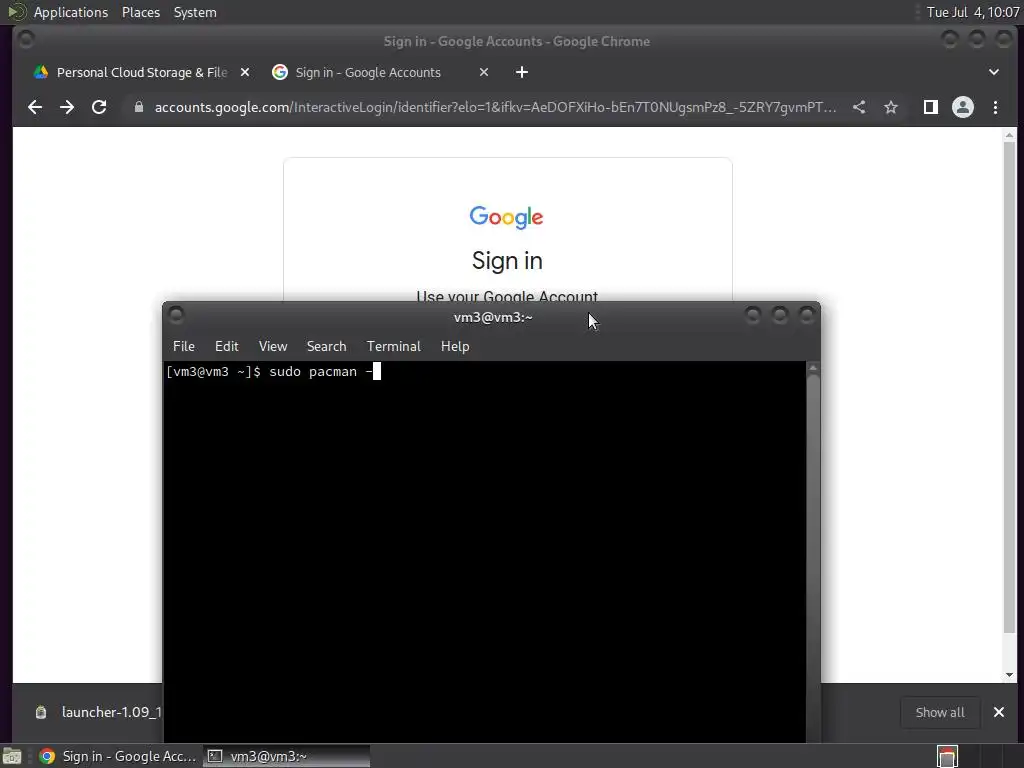Open the terminal Search menu
This screenshot has width=1024, height=768.
pyautogui.click(x=327, y=346)
